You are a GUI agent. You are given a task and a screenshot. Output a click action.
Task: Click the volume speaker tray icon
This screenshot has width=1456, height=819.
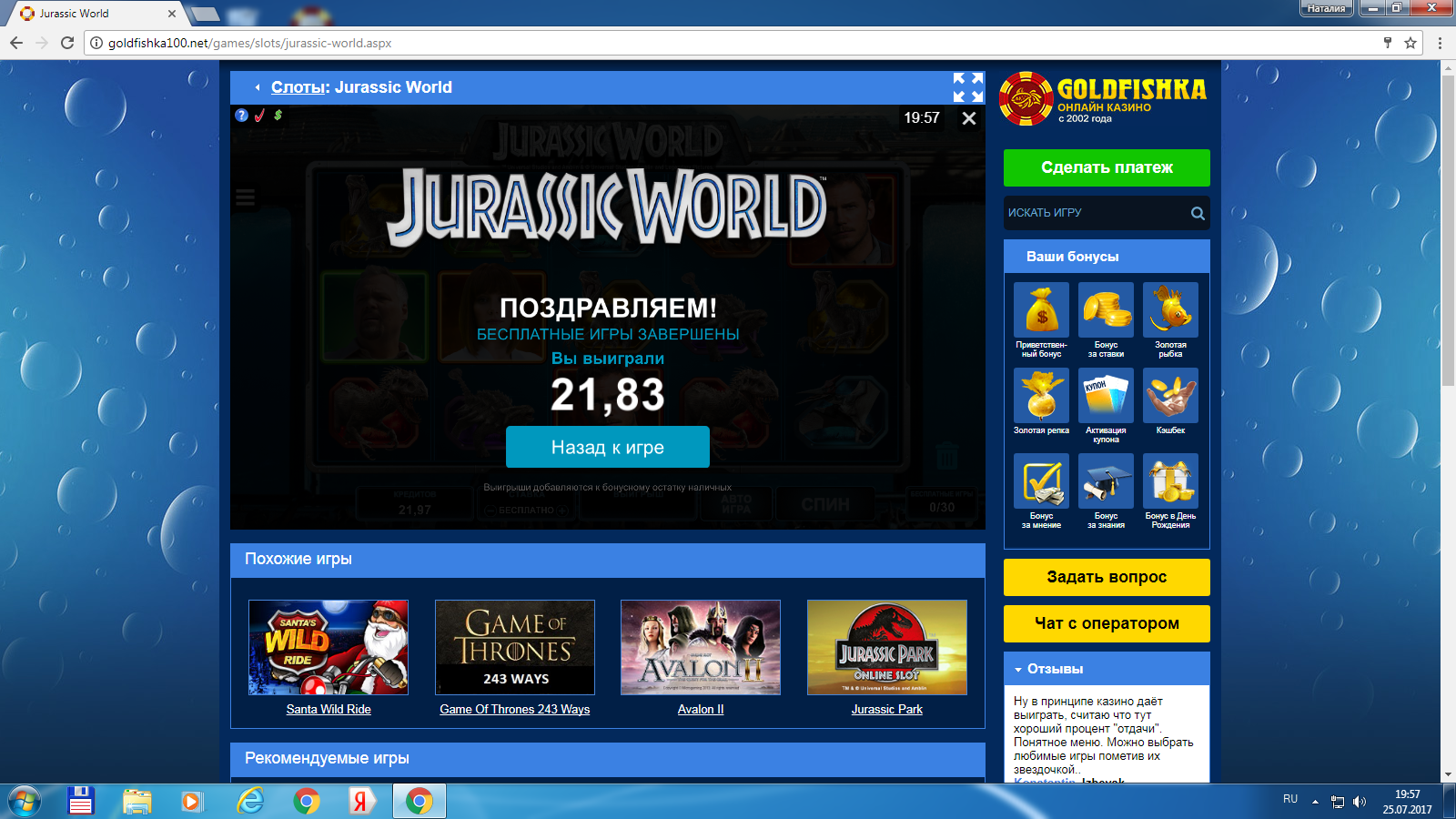point(1360,802)
